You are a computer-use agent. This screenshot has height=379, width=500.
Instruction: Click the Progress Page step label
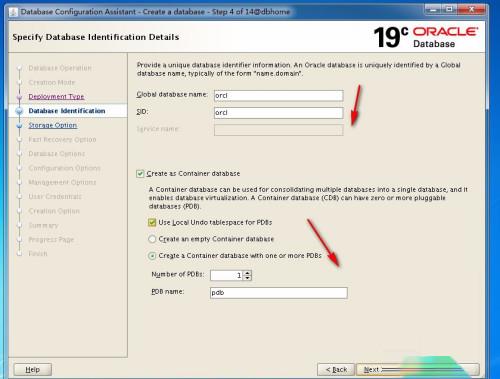click(x=51, y=240)
